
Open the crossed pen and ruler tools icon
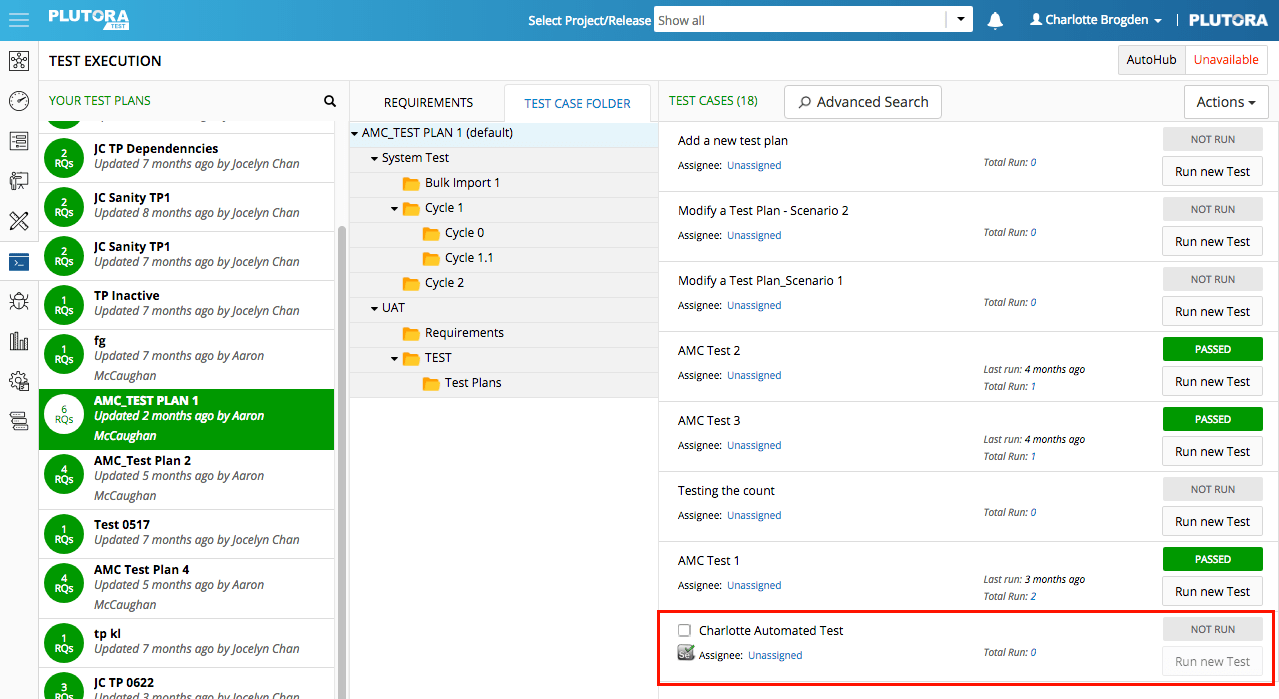coord(18,220)
